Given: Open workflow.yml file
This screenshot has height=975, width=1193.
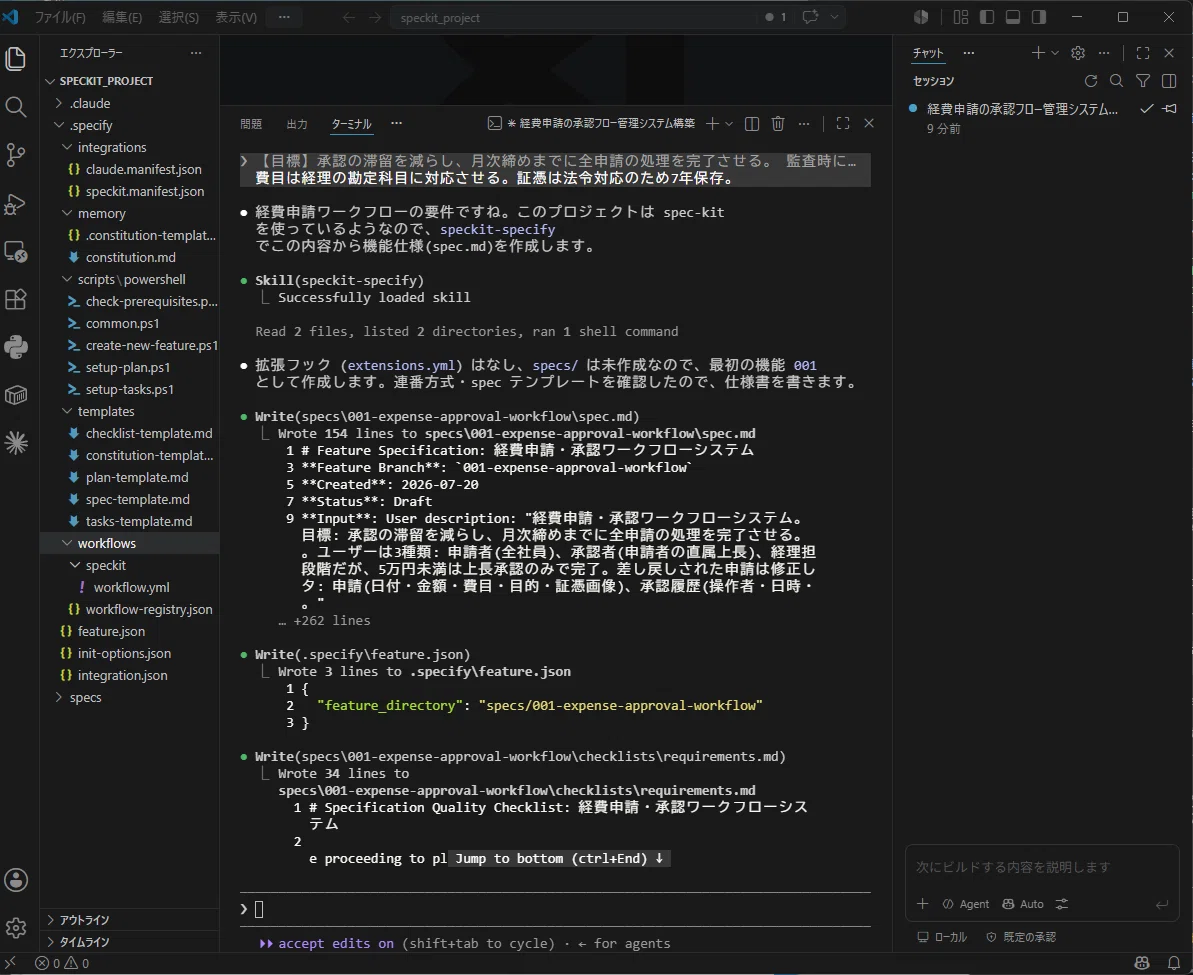Looking at the screenshot, I should [x=131, y=588].
